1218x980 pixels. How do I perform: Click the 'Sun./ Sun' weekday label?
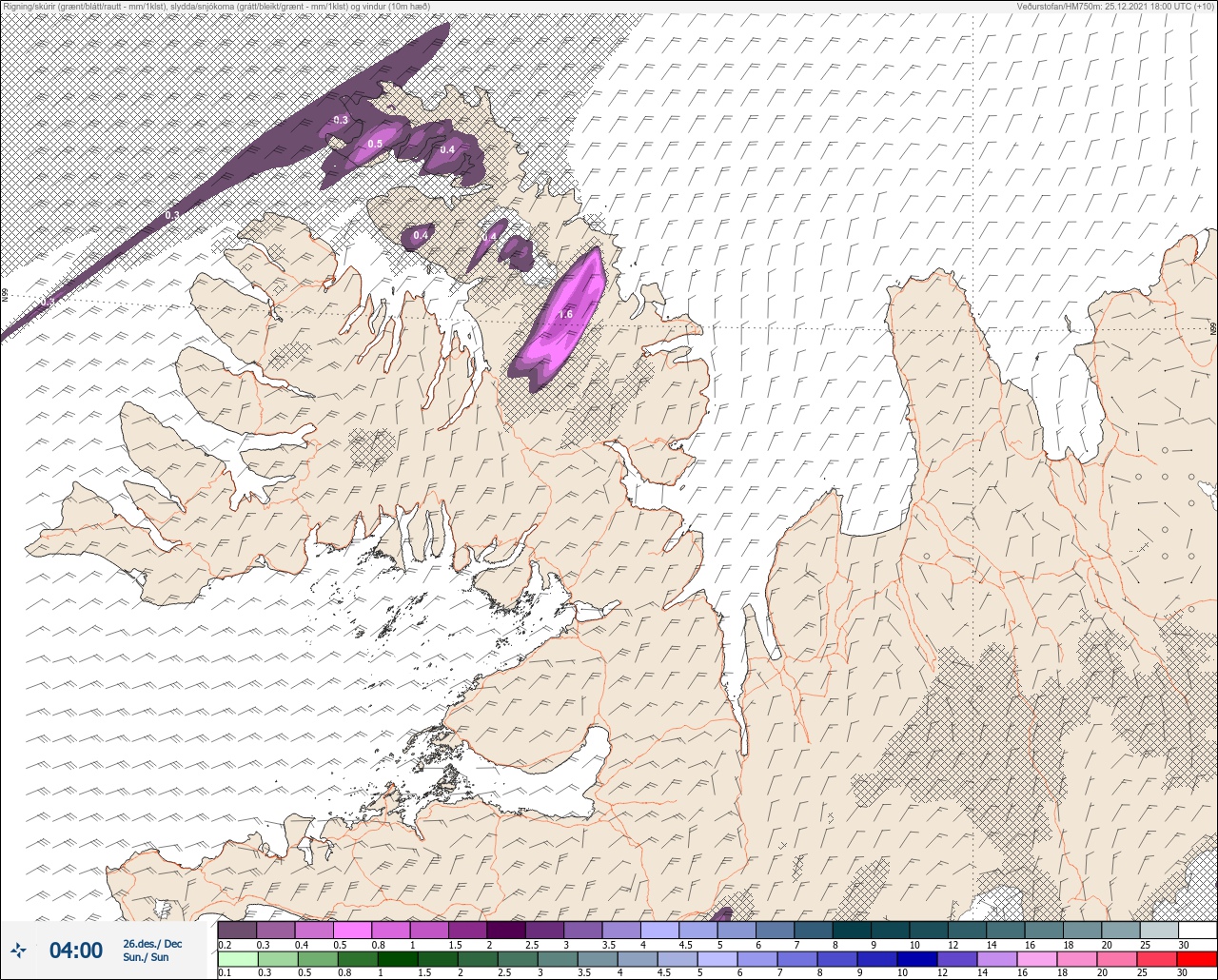(146, 957)
